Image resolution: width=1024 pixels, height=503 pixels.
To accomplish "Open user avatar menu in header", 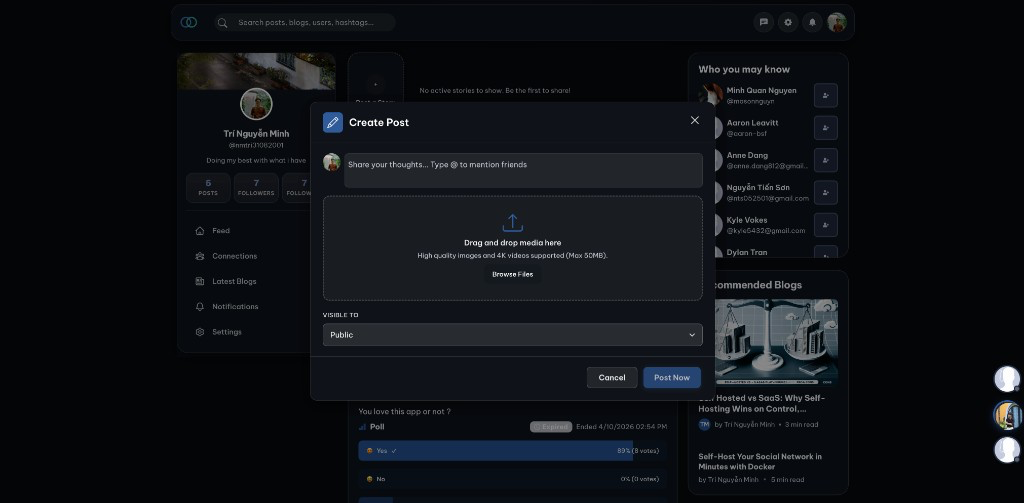I will [x=837, y=22].
